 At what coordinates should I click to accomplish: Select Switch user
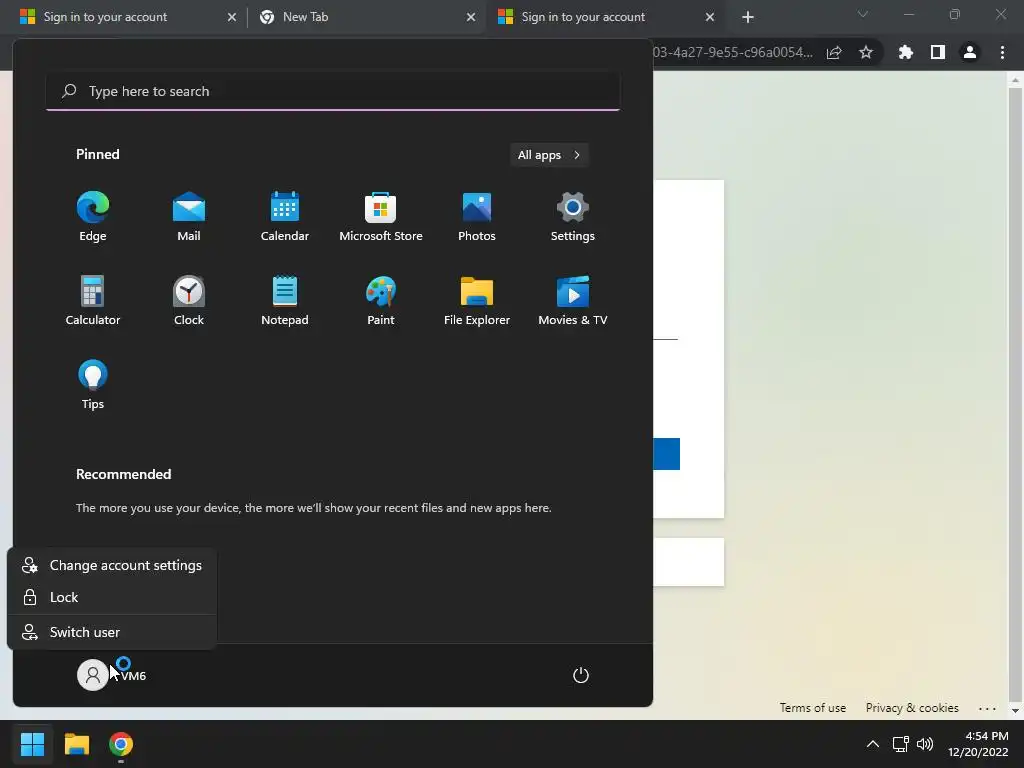(112, 632)
